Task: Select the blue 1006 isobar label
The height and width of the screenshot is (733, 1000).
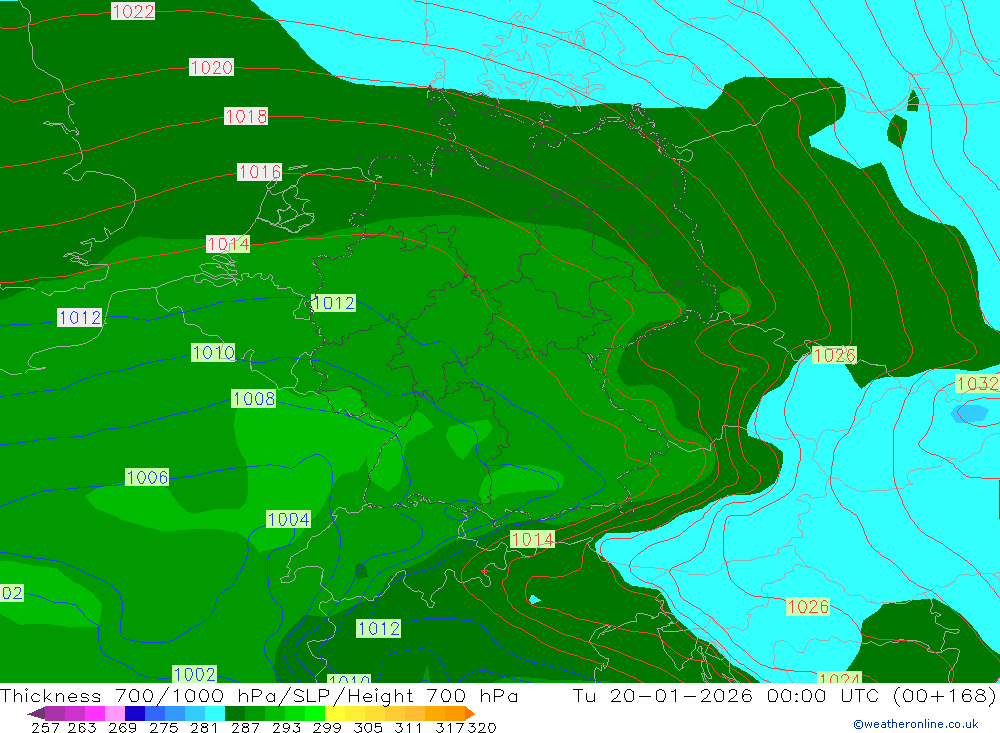Action: [147, 477]
